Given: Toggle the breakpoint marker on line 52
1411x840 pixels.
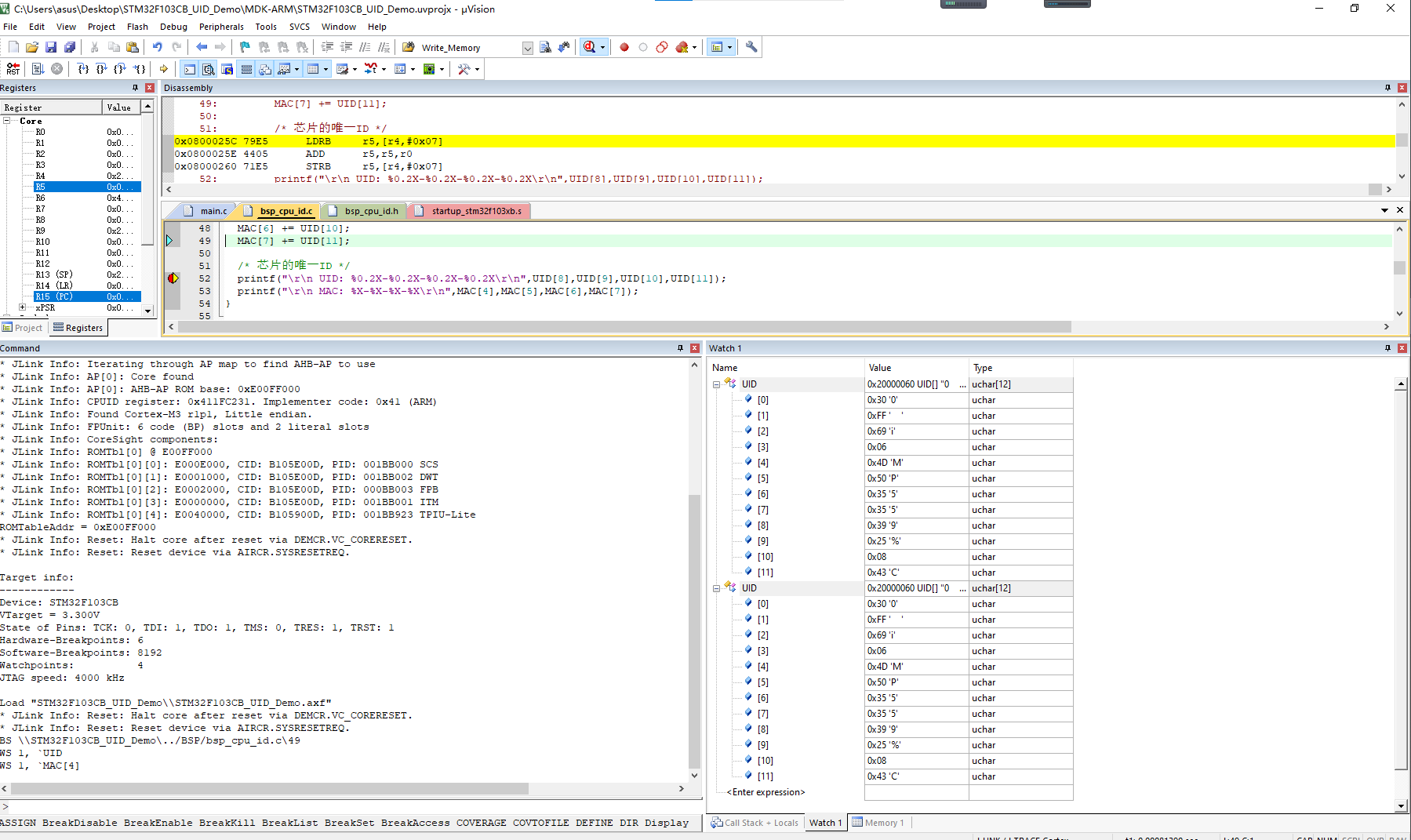Looking at the screenshot, I should [x=172, y=278].
